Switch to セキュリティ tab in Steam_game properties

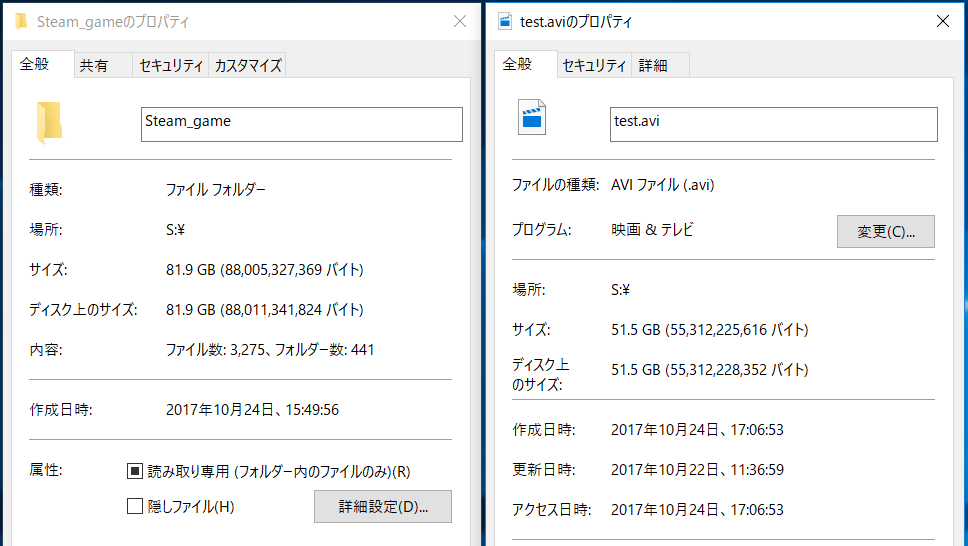coord(171,65)
